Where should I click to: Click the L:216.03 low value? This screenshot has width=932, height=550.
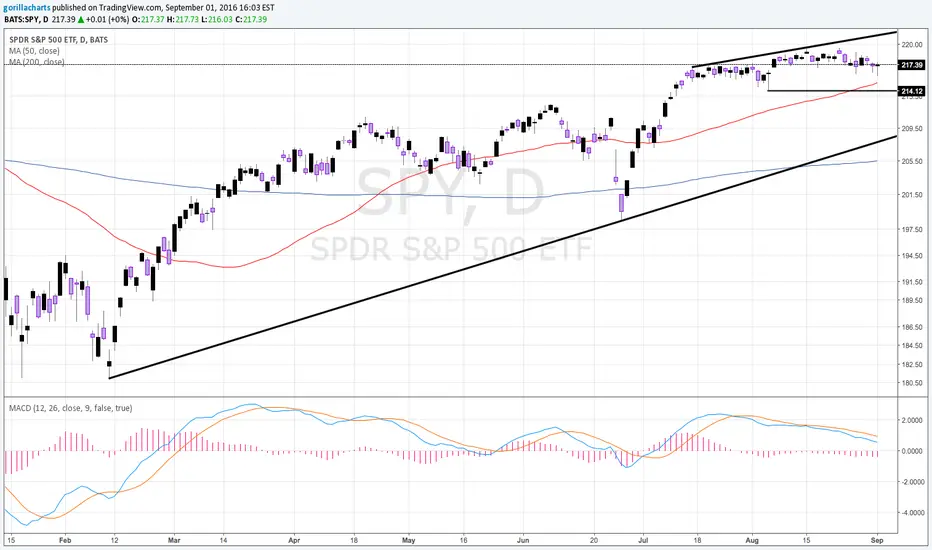217,20
